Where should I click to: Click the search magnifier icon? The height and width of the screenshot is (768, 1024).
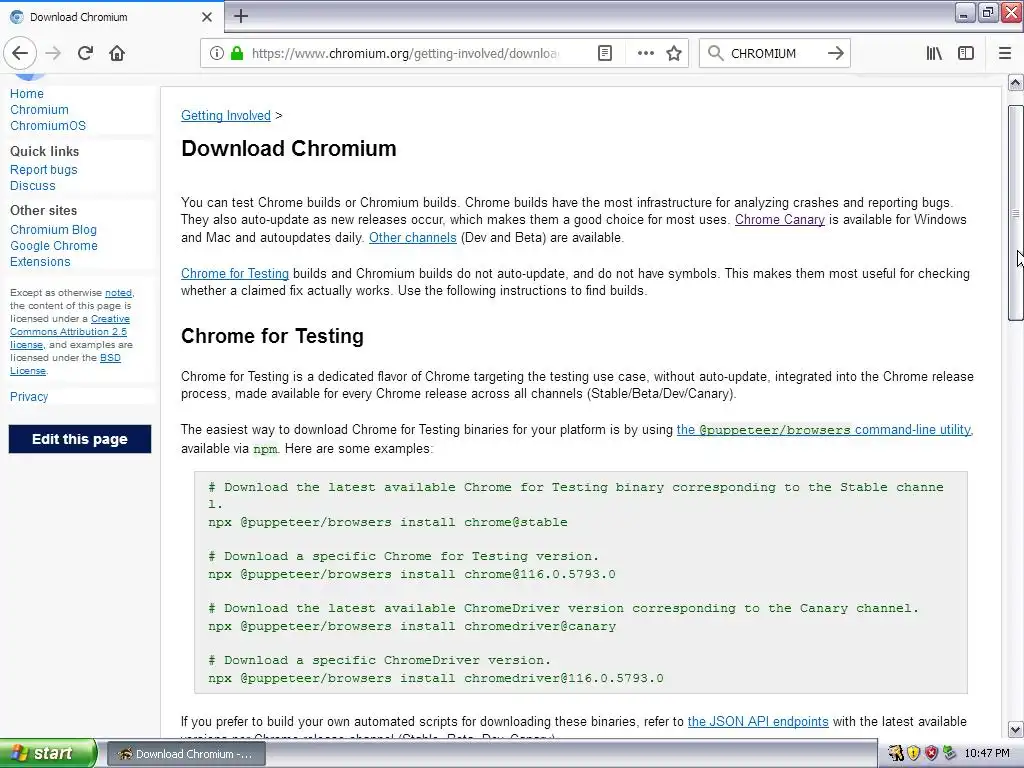tap(715, 53)
